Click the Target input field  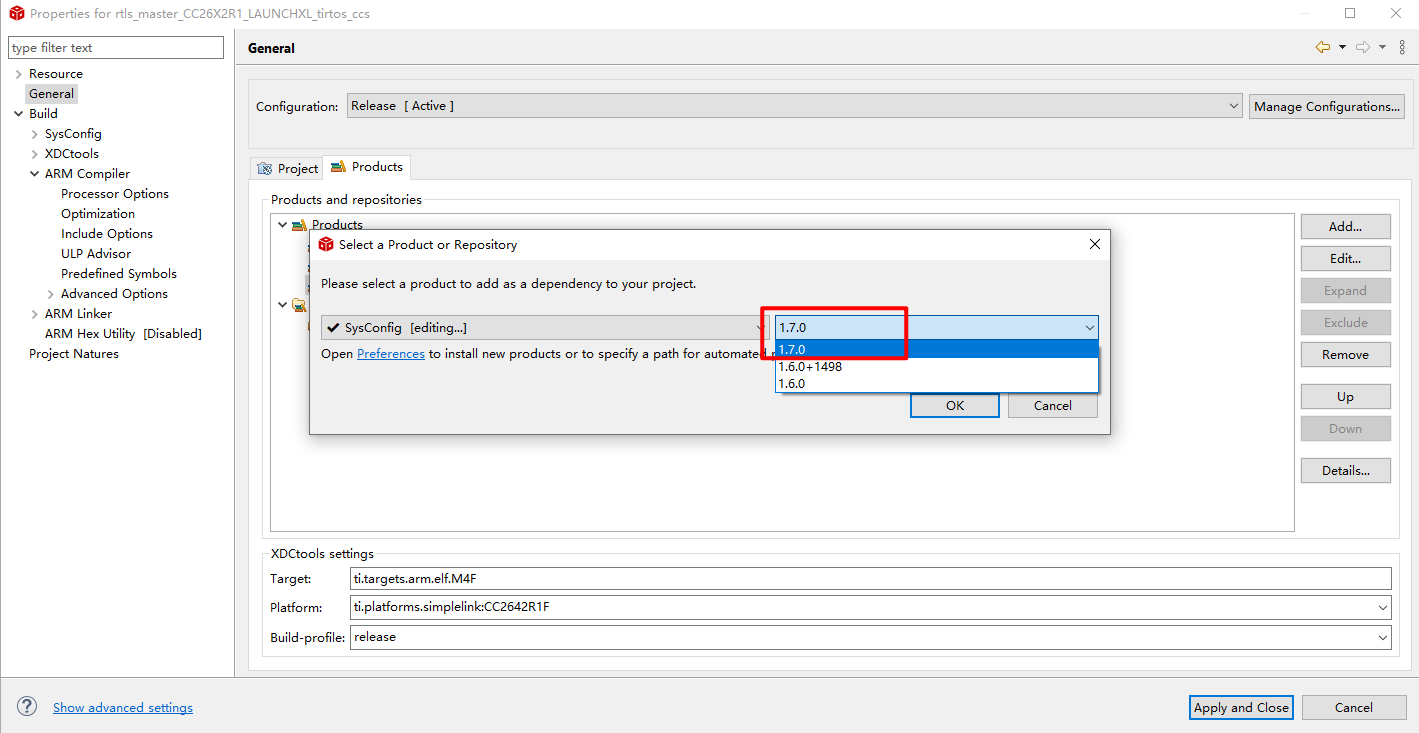tap(870, 578)
